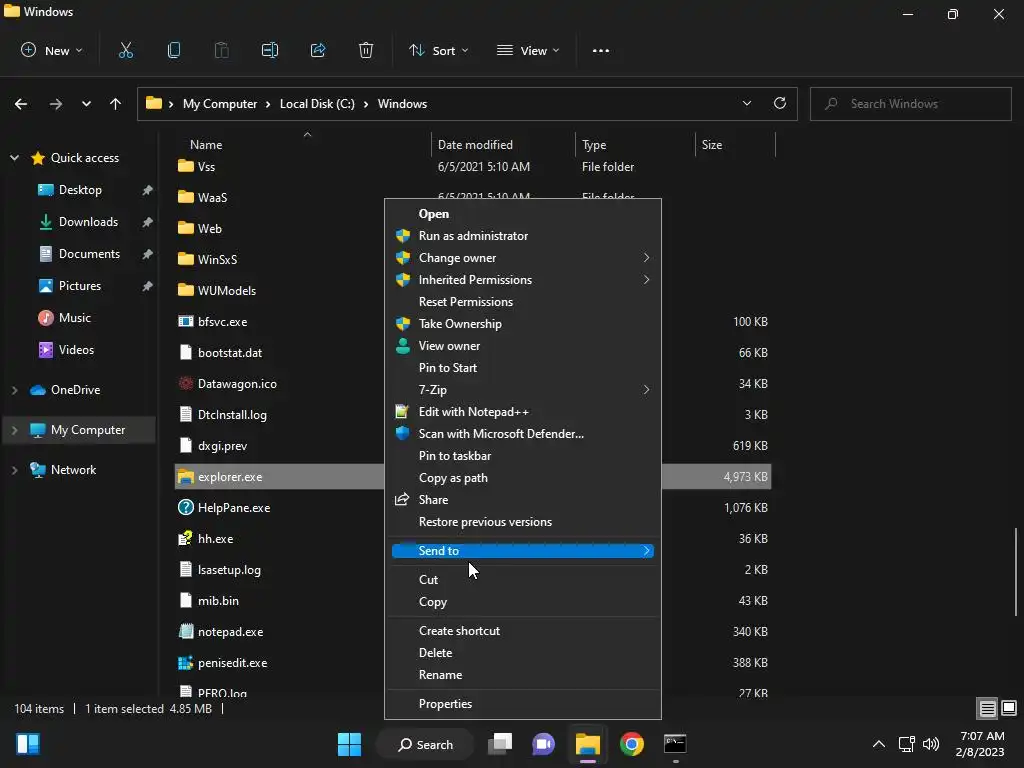Go forward with the right arrow
The width and height of the screenshot is (1024, 768).
(x=56, y=104)
